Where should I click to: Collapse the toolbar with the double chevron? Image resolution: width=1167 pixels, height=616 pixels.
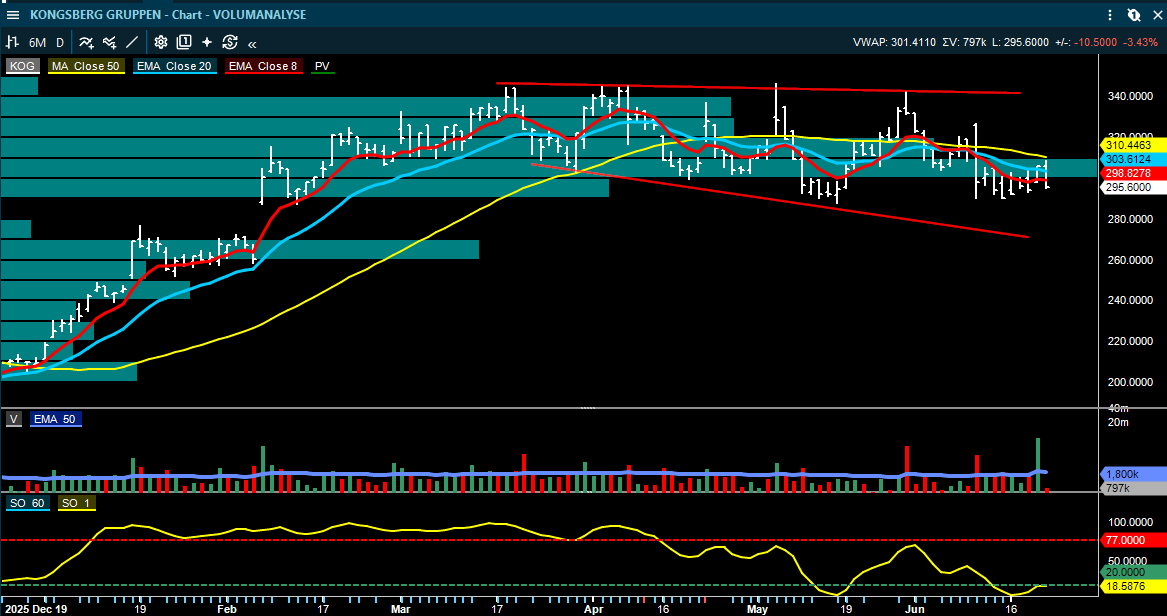(x=252, y=43)
